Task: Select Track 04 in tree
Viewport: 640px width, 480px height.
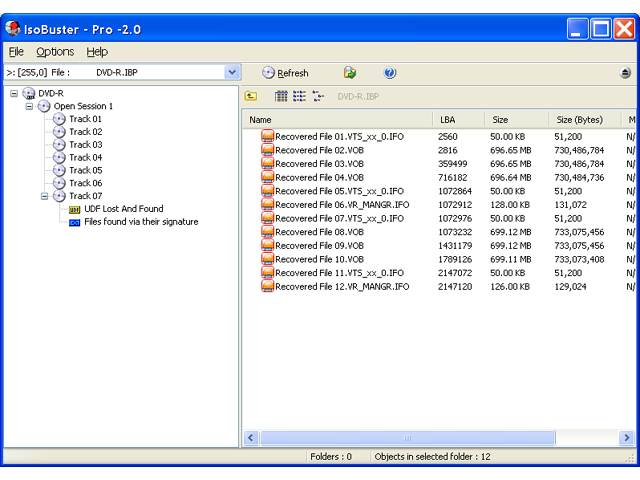Action: tap(86, 158)
